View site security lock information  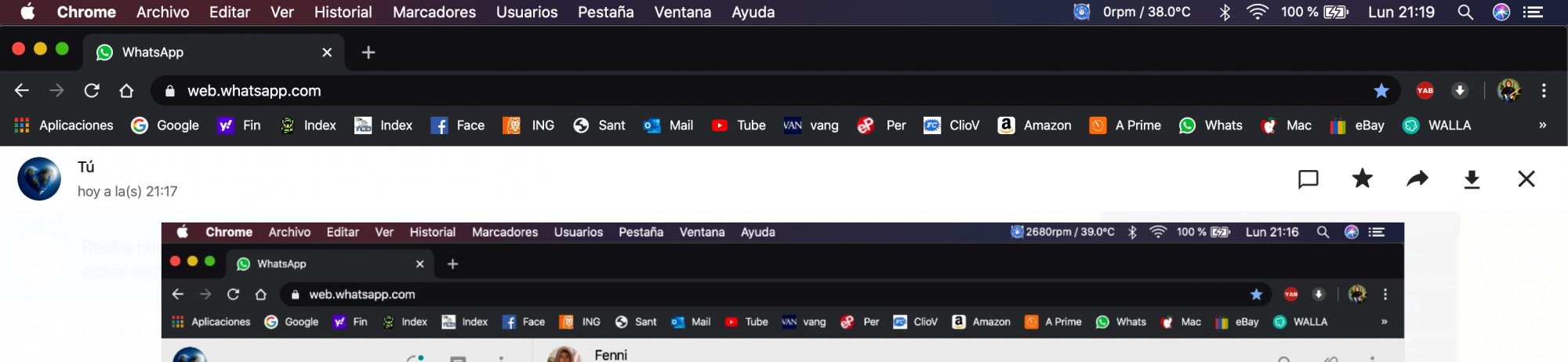tap(169, 91)
